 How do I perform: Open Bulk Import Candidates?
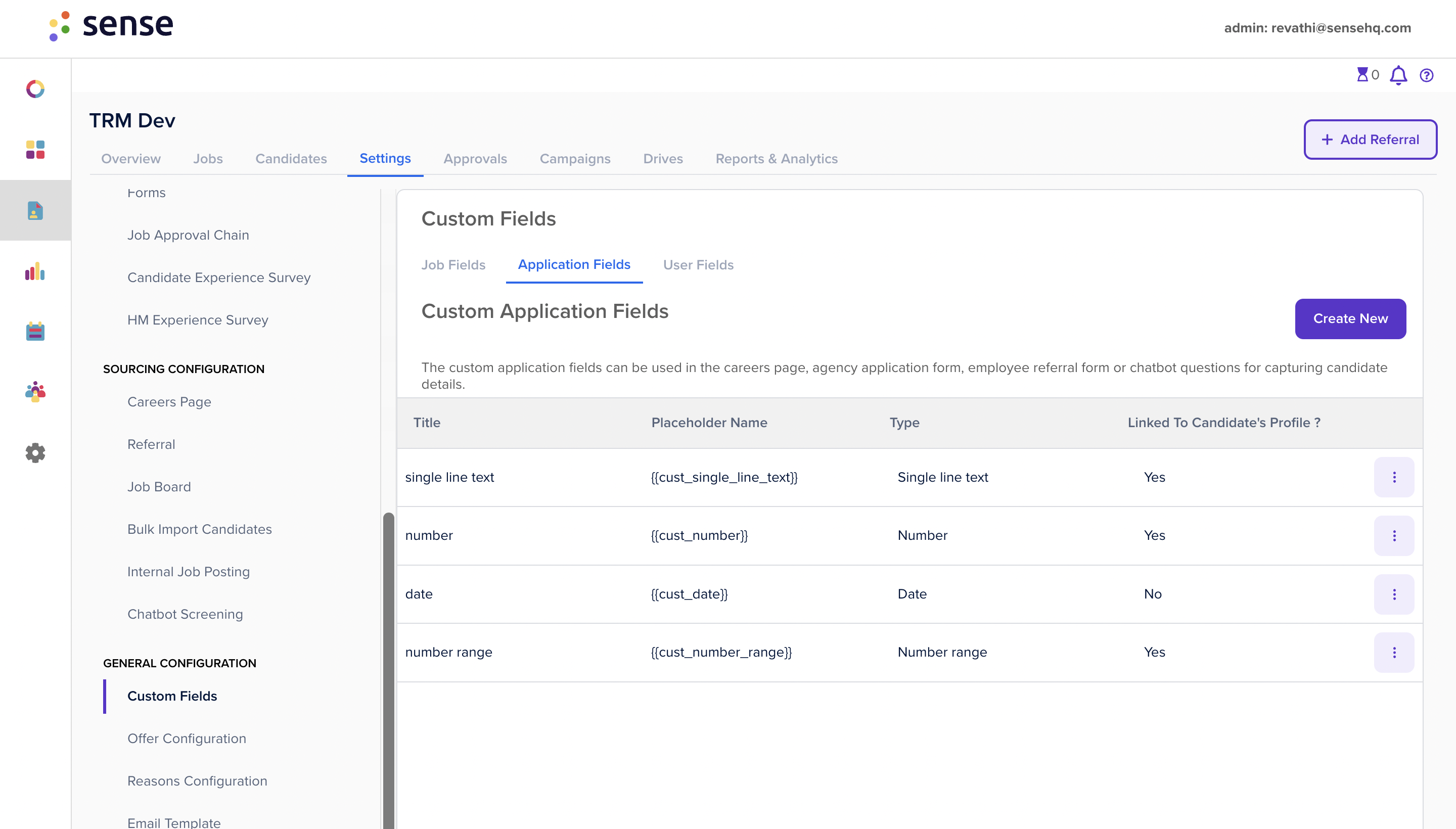pyautogui.click(x=199, y=530)
